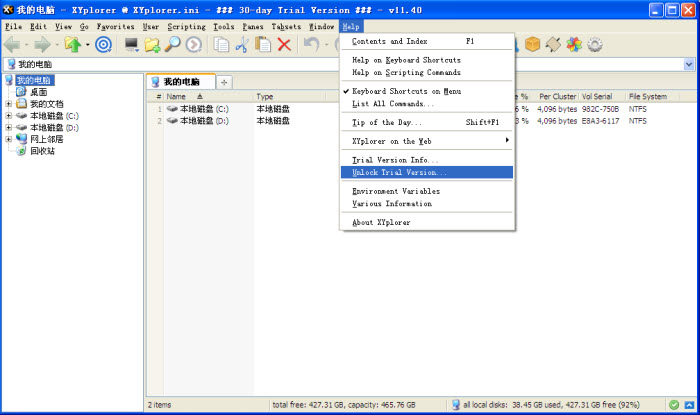Select Unlock Trial Version menu item
This screenshot has height=415, width=700.
click(427, 172)
